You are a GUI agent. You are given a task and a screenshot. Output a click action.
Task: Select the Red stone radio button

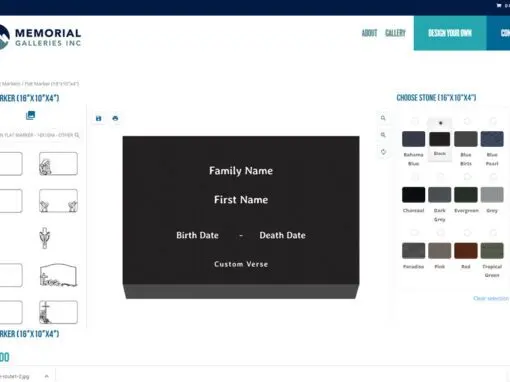pyautogui.click(x=467, y=233)
